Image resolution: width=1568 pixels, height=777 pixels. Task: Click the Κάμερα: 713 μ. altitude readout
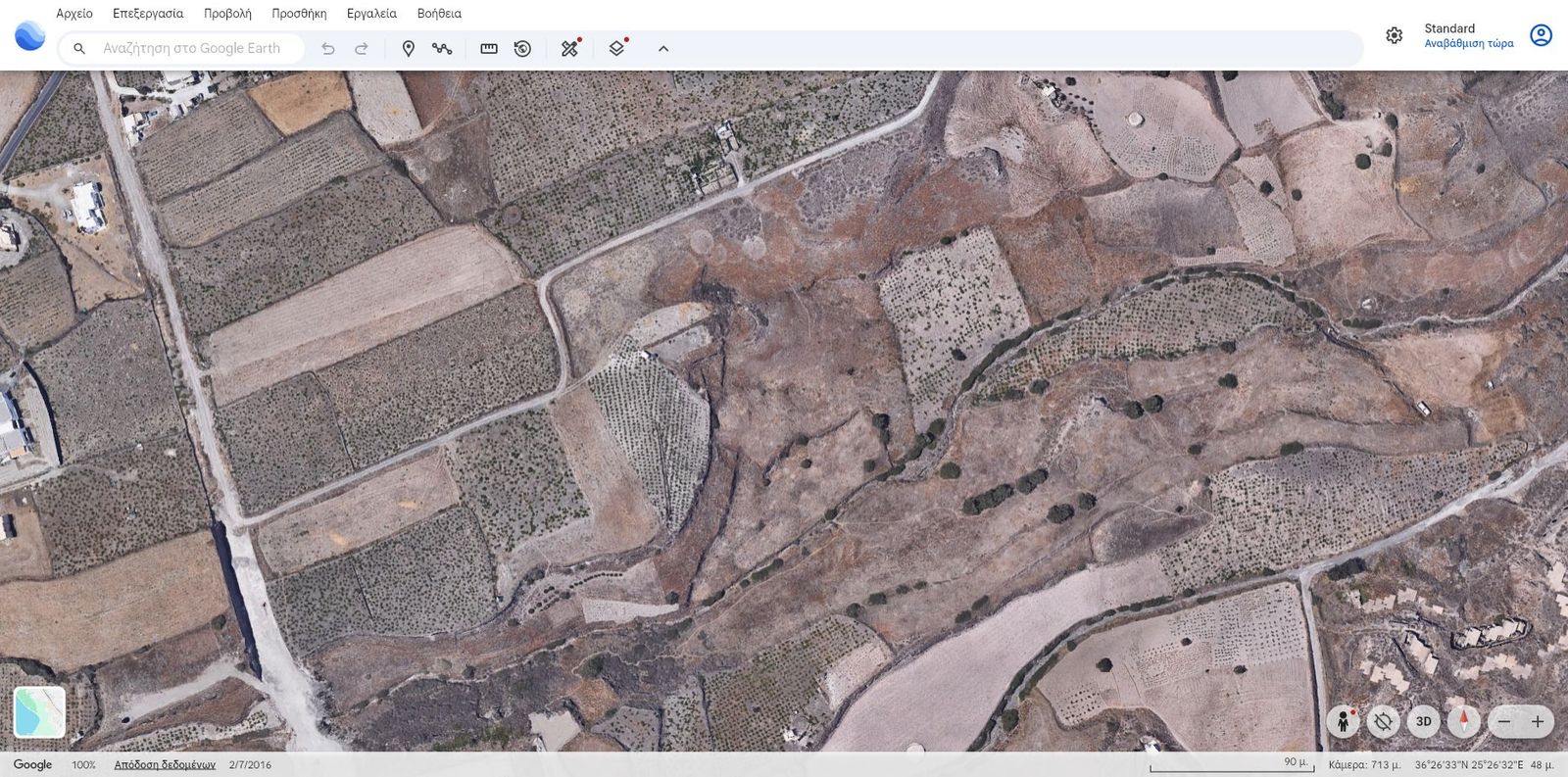(x=1364, y=764)
